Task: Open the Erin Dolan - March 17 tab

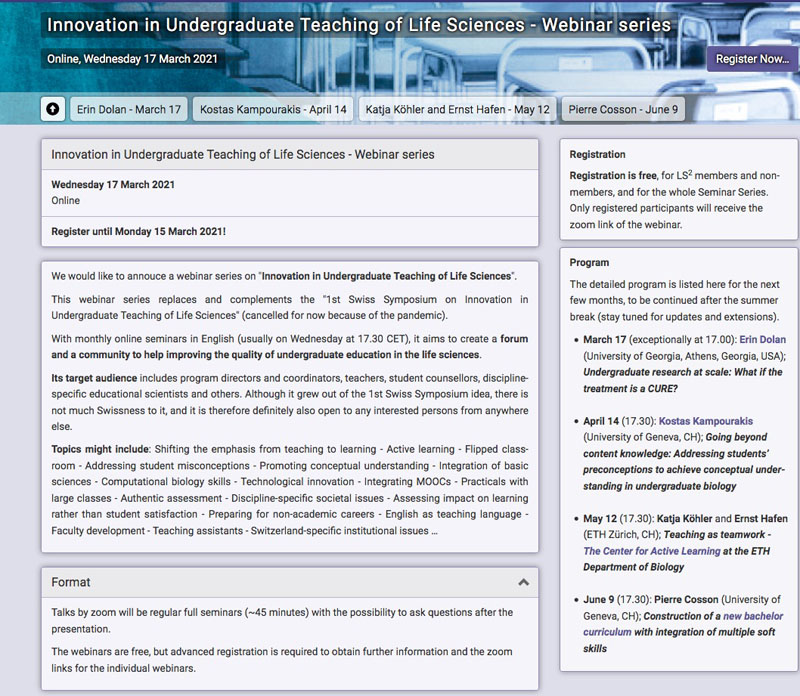Action: tap(129, 109)
